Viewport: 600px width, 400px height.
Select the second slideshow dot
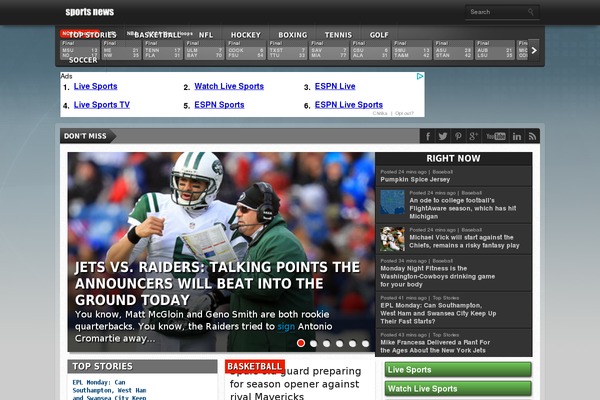(x=313, y=343)
